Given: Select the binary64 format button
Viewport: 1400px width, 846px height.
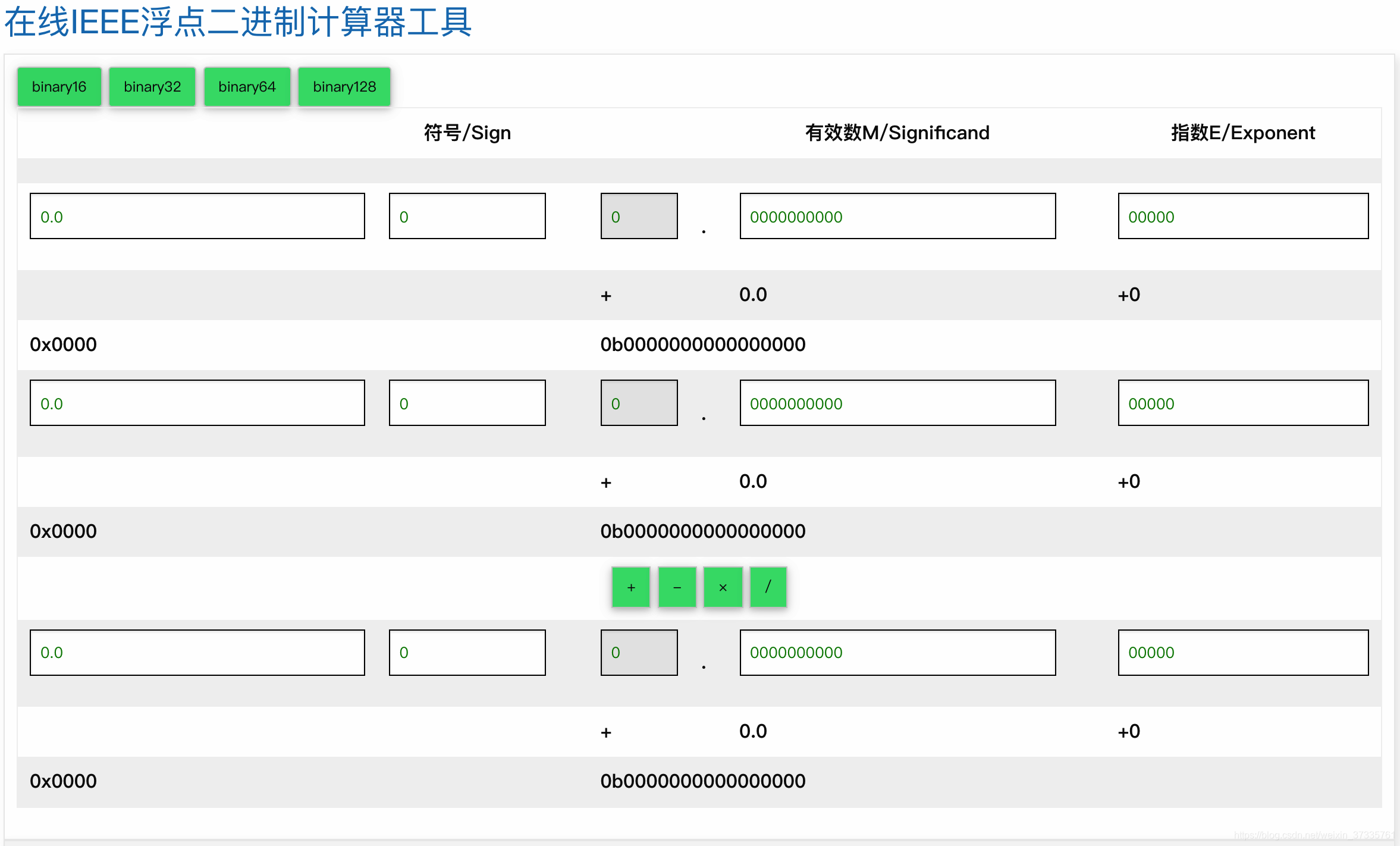Looking at the screenshot, I should (x=247, y=86).
